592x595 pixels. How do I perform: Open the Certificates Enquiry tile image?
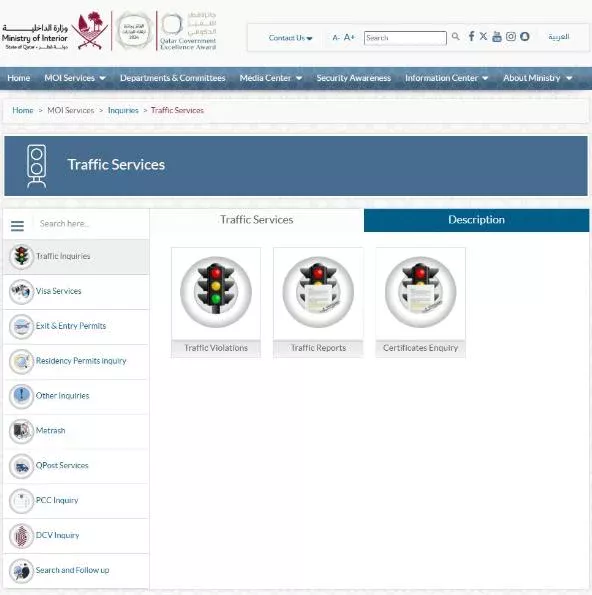(420, 292)
